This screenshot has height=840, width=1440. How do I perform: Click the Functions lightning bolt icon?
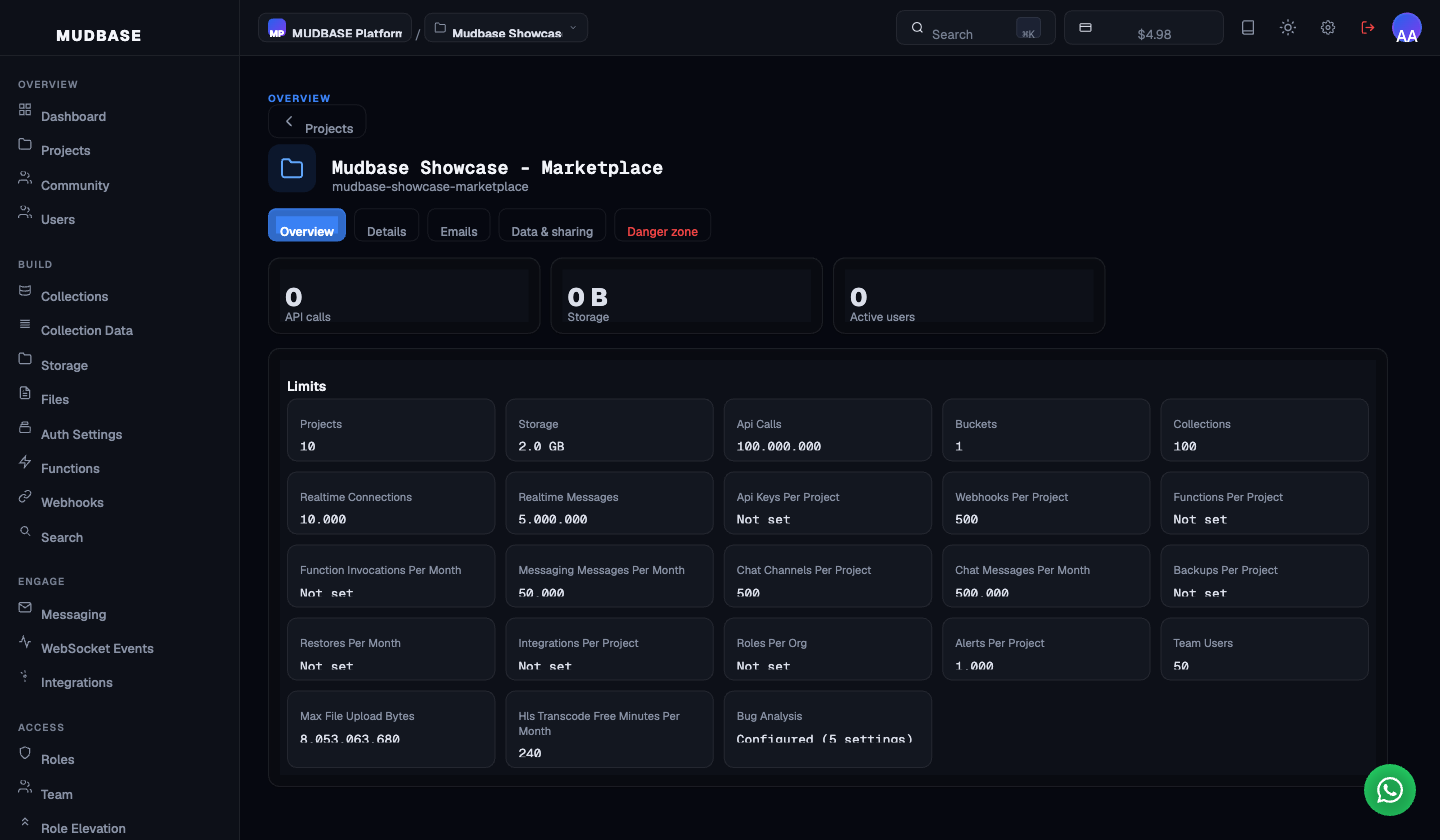pyautogui.click(x=25, y=461)
